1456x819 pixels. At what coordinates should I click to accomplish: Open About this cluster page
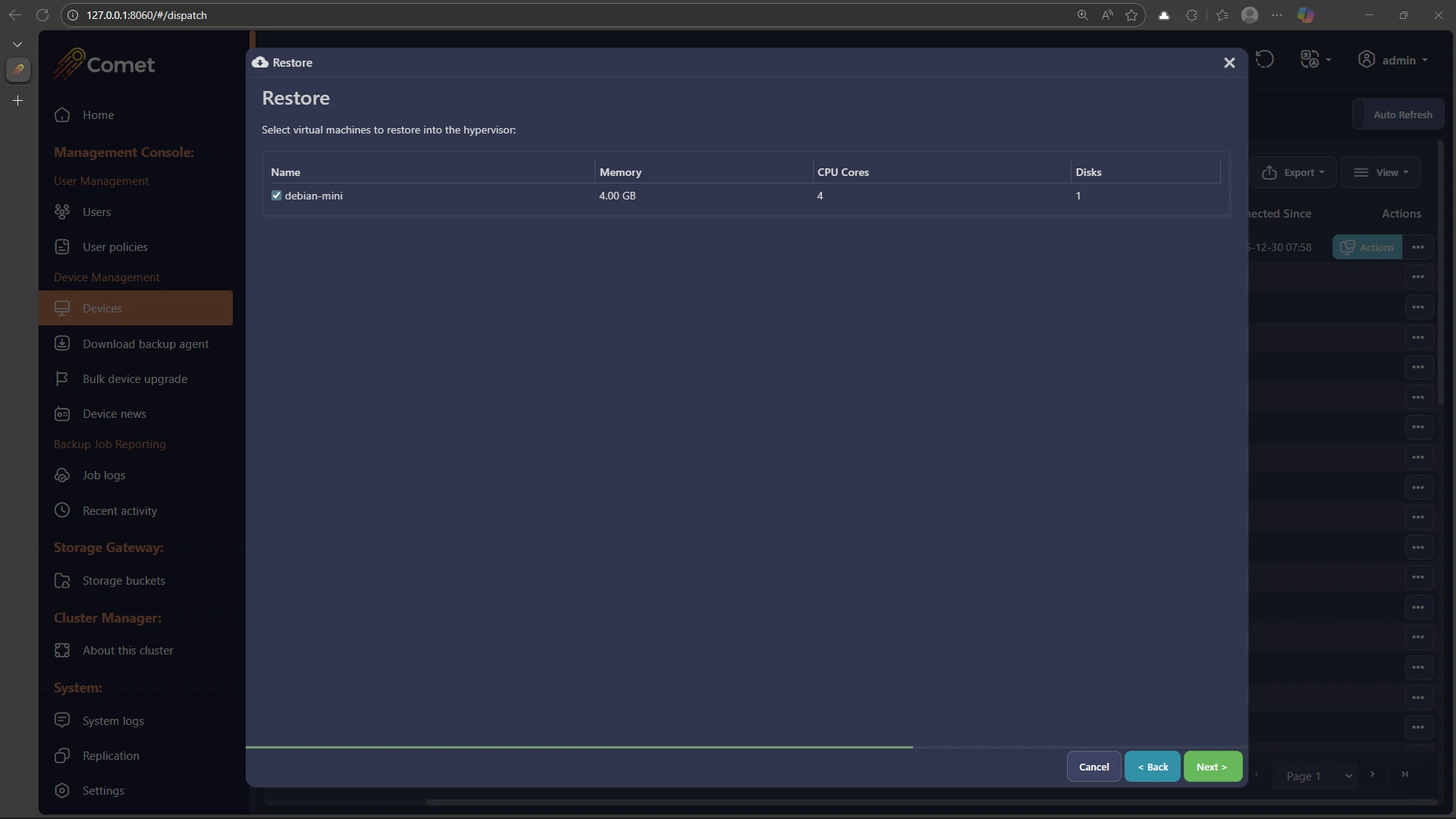127,651
